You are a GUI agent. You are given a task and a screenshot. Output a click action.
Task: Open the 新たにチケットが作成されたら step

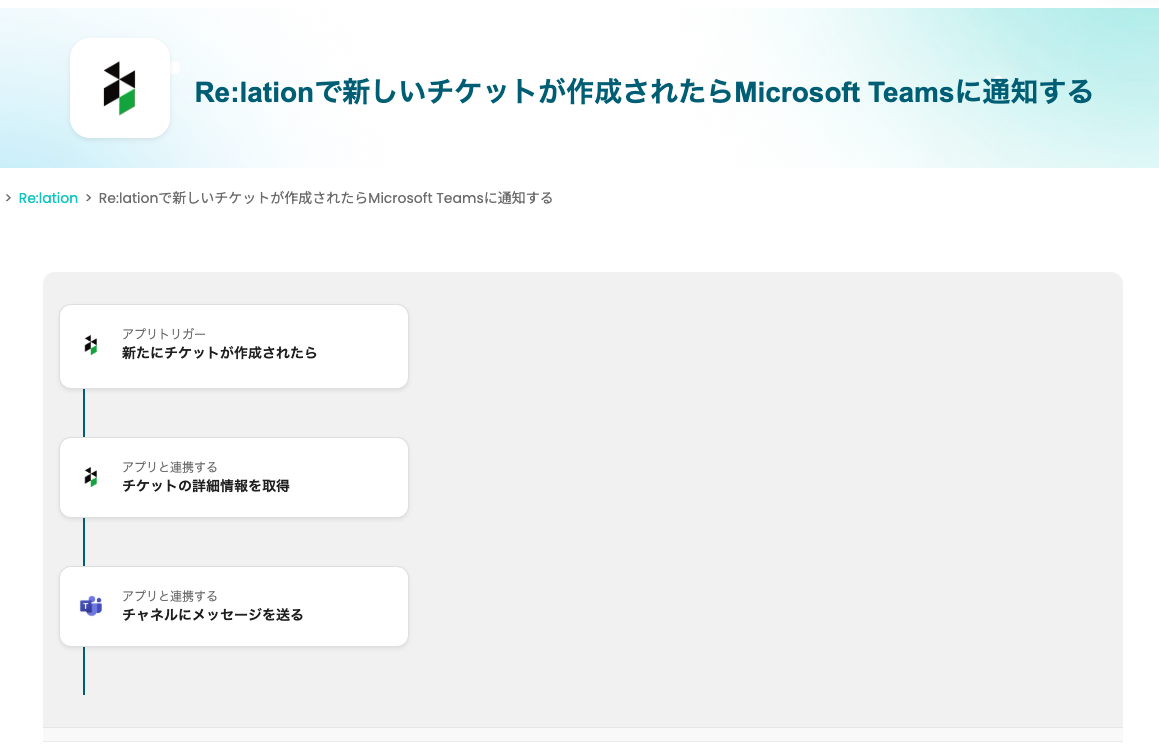click(219, 353)
